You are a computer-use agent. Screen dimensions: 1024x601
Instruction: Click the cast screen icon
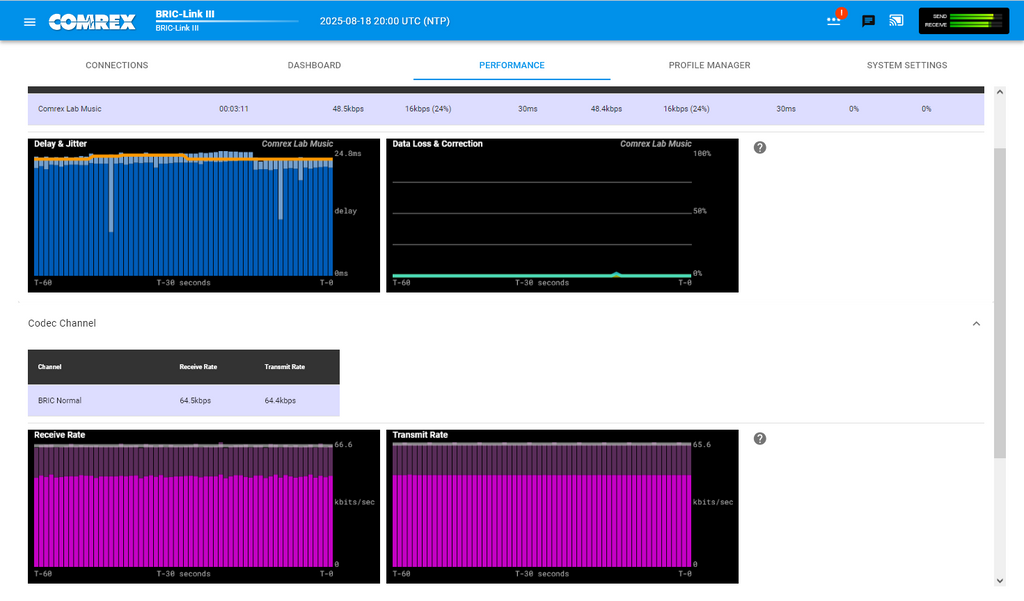click(x=896, y=21)
